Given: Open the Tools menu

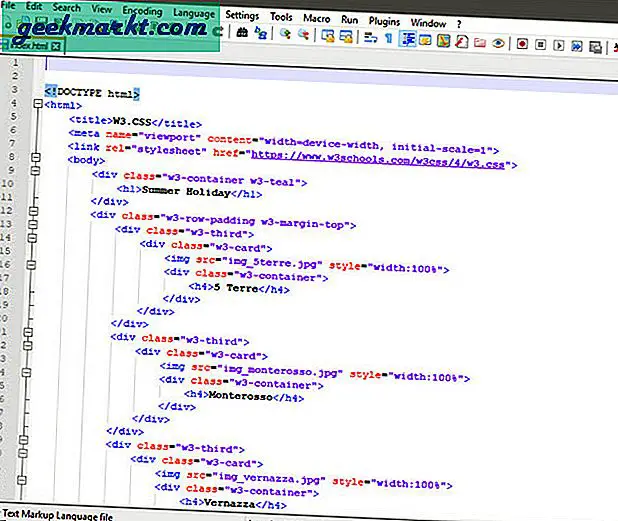Looking at the screenshot, I should tap(281, 17).
